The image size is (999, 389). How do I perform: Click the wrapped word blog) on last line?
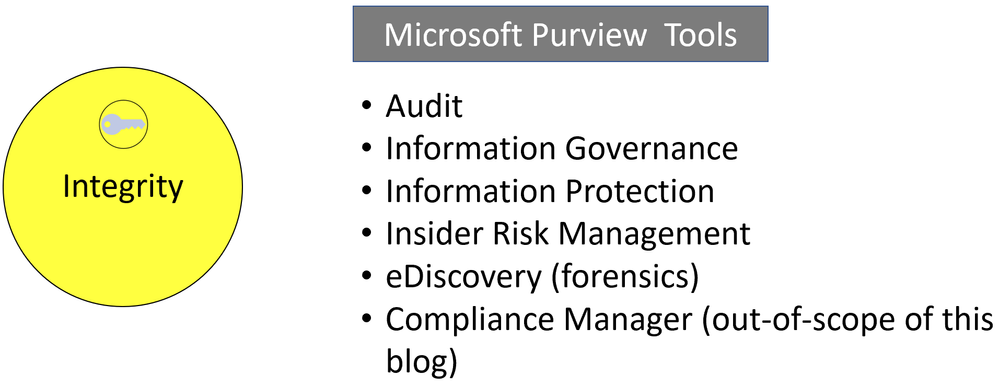click(421, 362)
